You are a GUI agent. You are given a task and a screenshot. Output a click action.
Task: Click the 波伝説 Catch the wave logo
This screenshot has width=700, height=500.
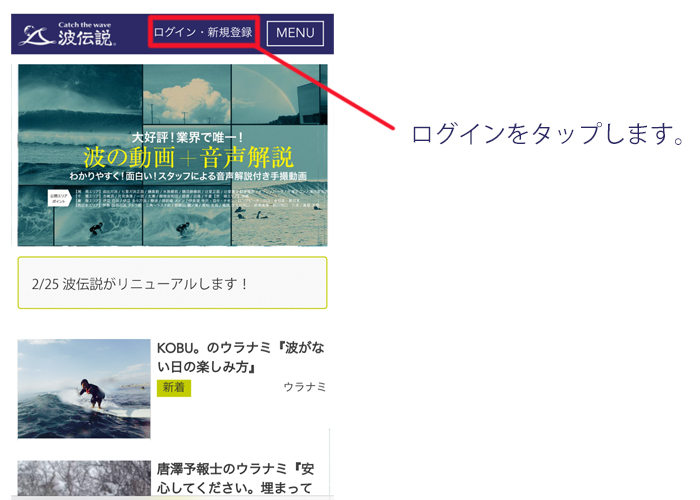point(67,34)
